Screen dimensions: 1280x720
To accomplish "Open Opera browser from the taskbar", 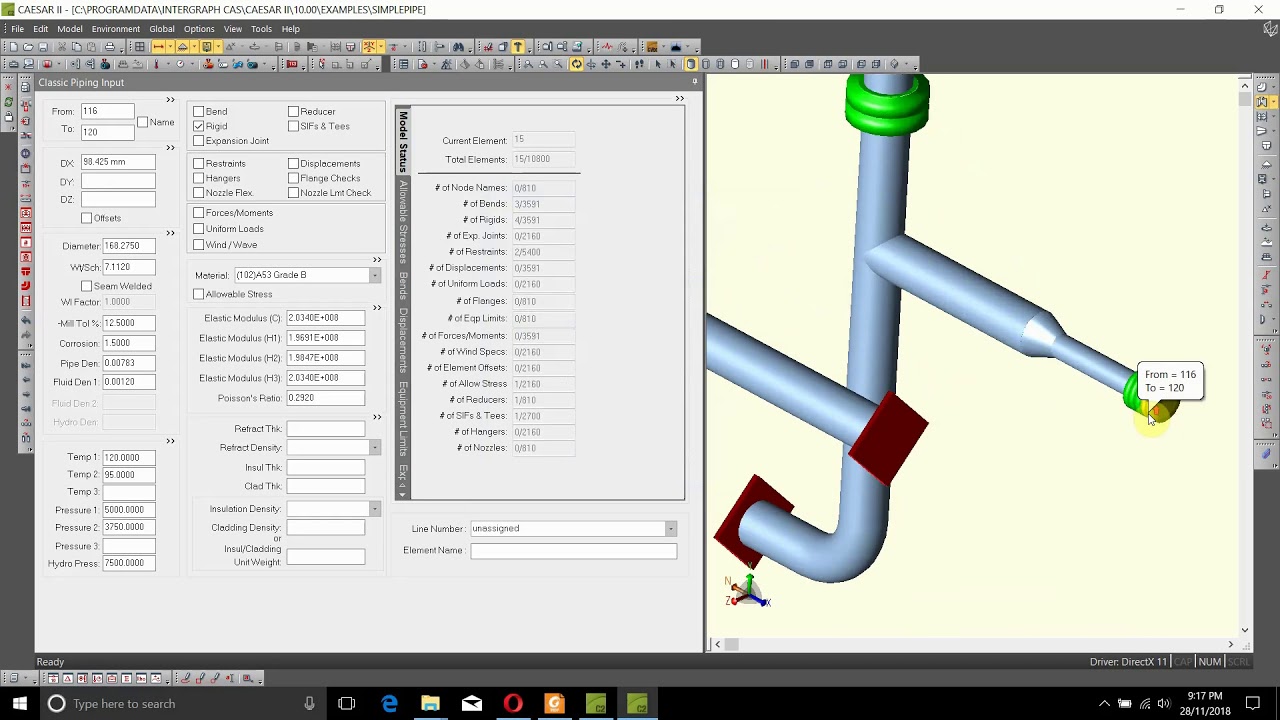I will tap(513, 704).
